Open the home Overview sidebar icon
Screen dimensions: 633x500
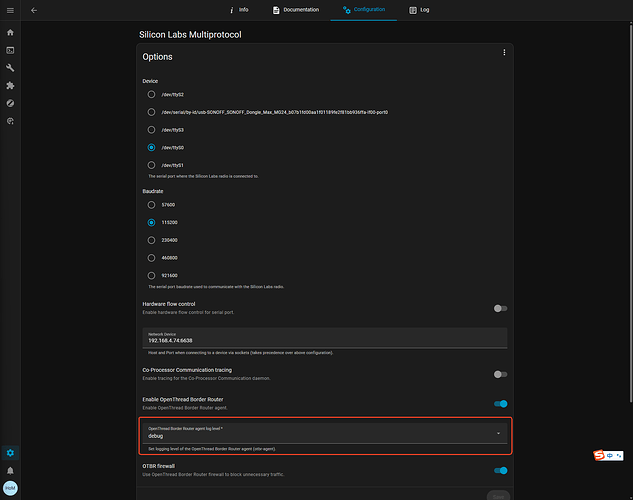tap(10, 32)
